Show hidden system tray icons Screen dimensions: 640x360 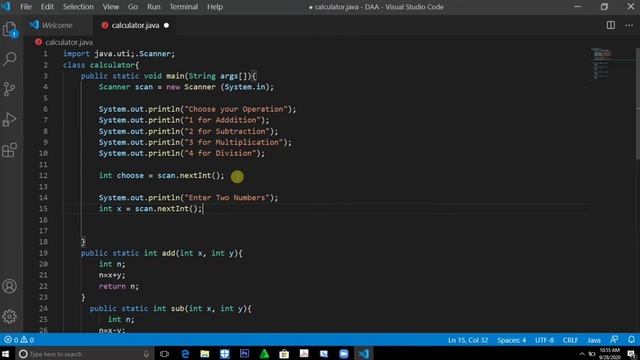582,354
